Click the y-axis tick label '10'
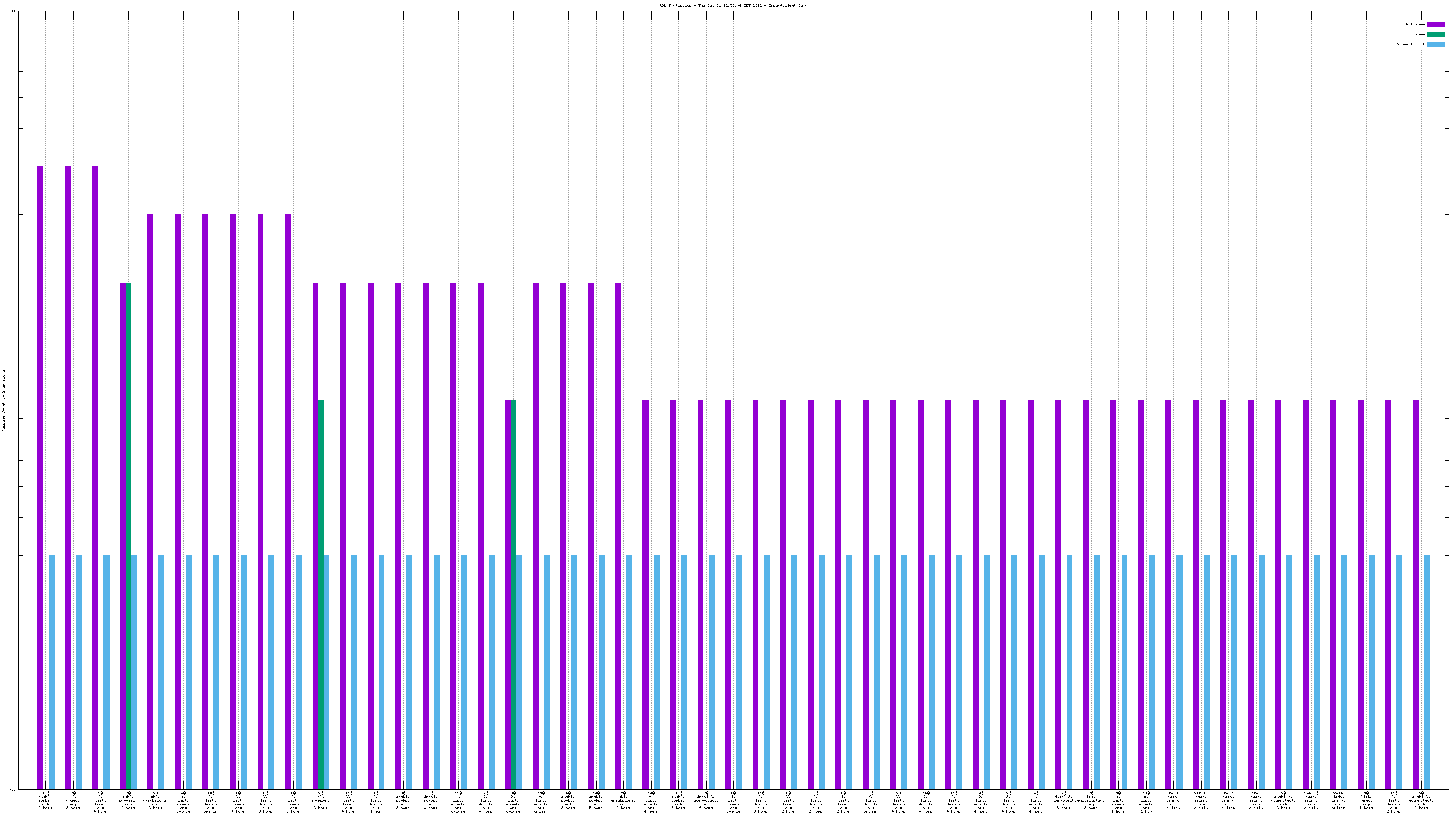 [x=14, y=11]
